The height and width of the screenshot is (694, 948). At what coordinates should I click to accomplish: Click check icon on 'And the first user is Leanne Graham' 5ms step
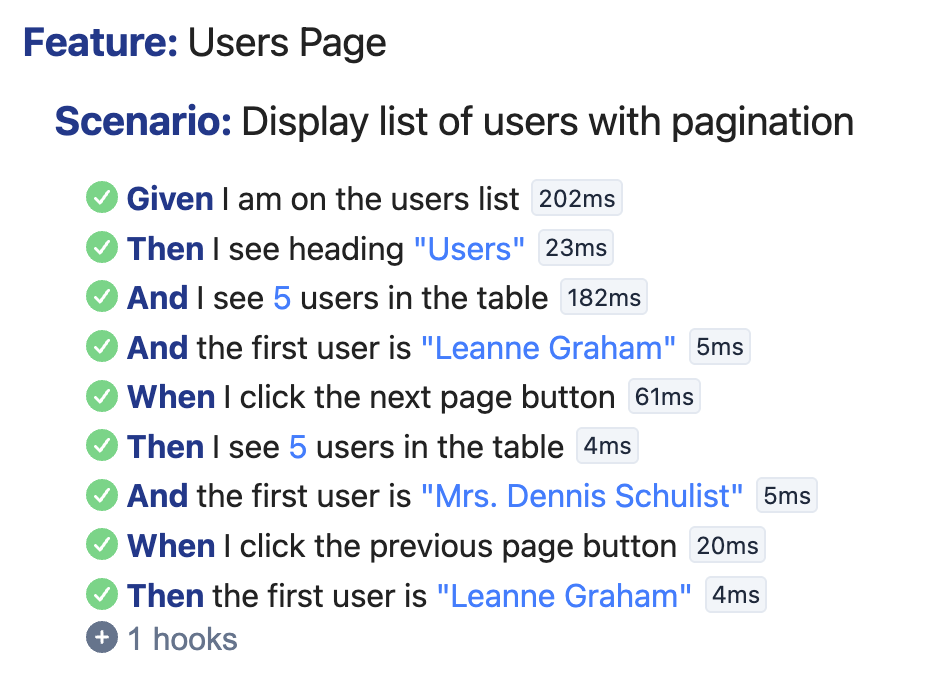coord(102,346)
